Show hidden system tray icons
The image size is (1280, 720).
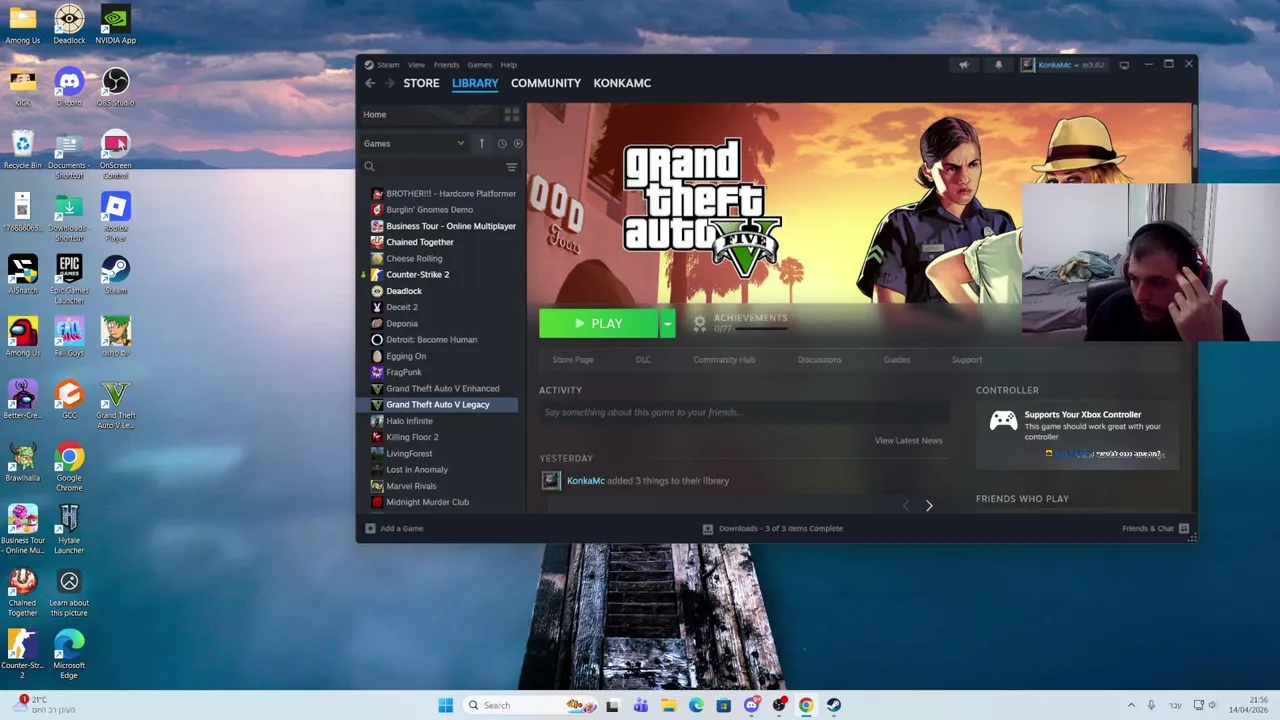[x=1131, y=705]
